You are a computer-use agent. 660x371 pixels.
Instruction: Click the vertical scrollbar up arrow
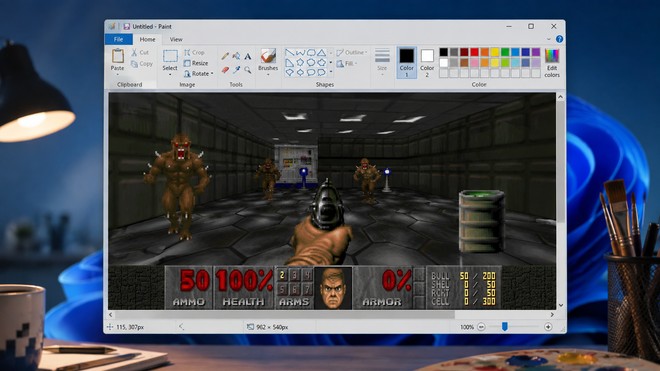561,97
